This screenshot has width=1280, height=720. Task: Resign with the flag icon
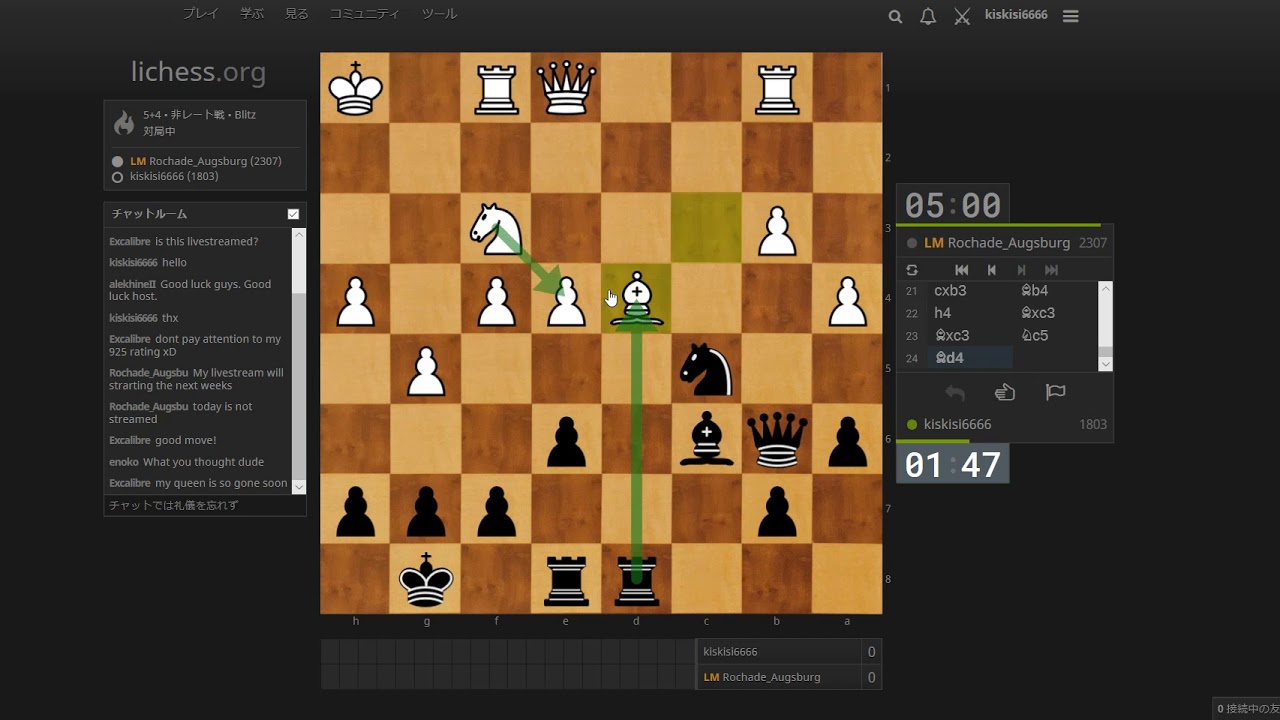(x=1055, y=393)
